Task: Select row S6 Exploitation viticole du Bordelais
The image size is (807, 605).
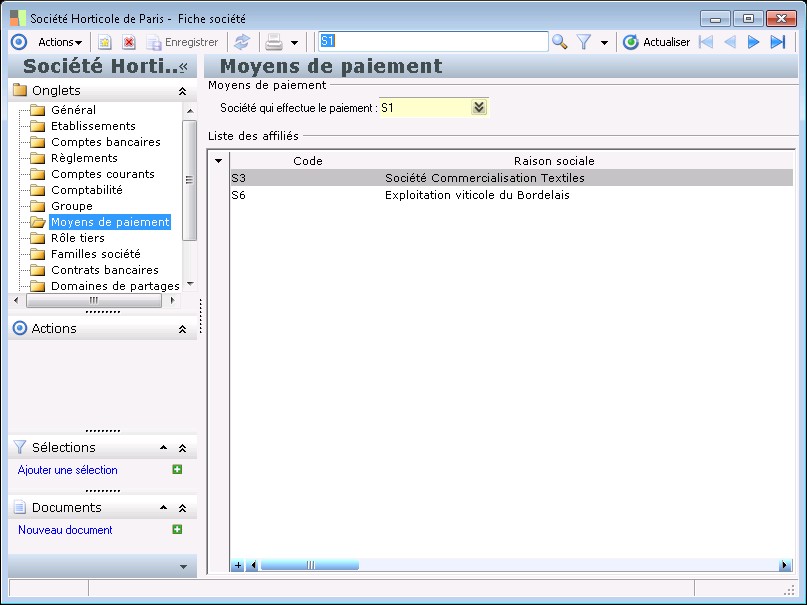Action: 477,195
